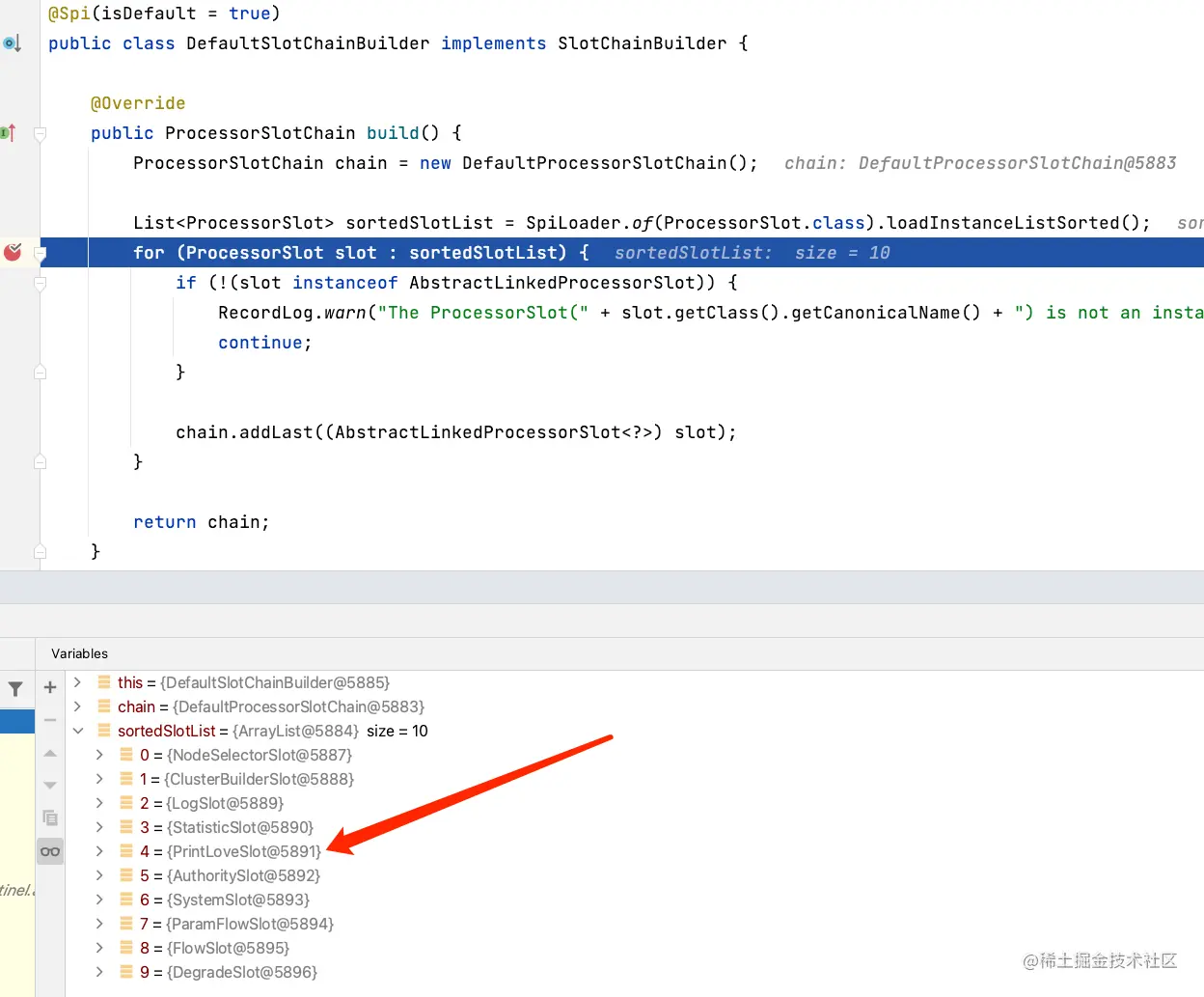Click the selected frame row in Frames panel

pyautogui.click(x=17, y=721)
